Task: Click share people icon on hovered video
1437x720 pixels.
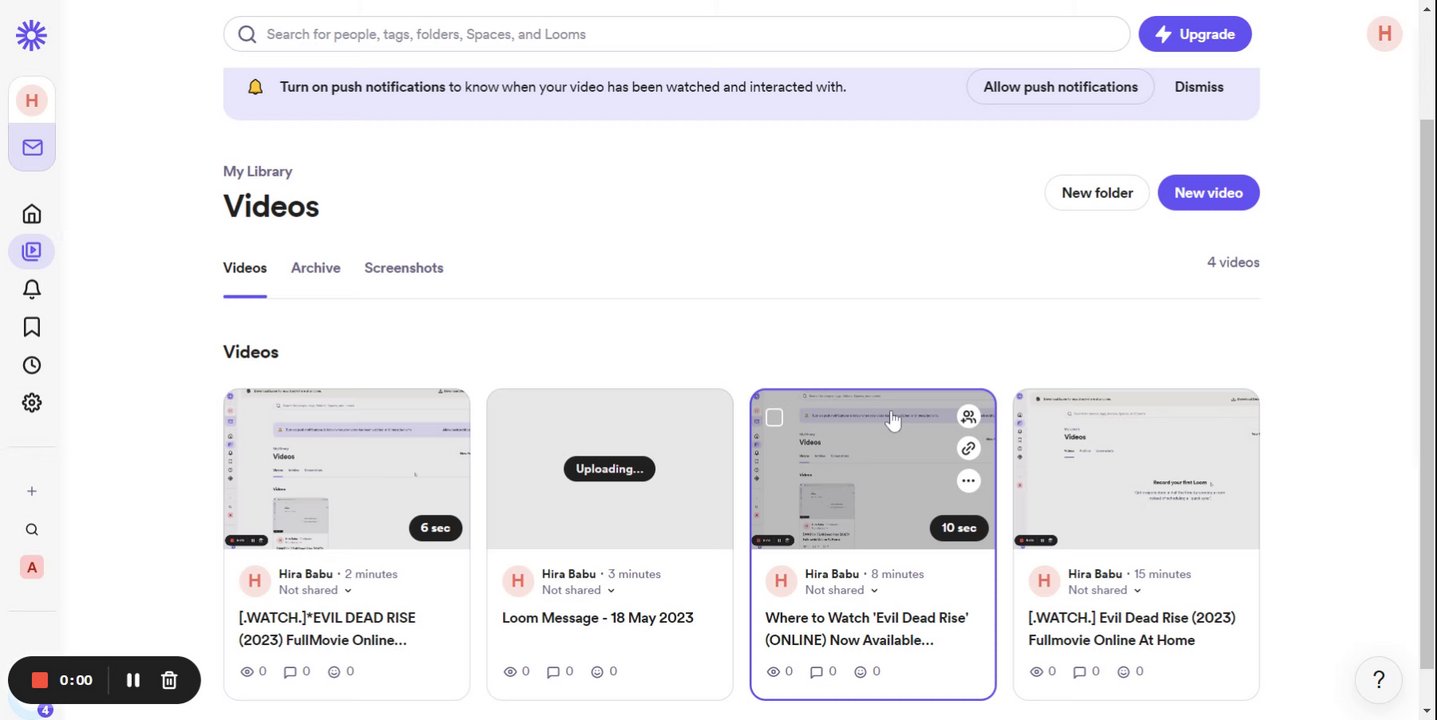Action: pos(968,417)
